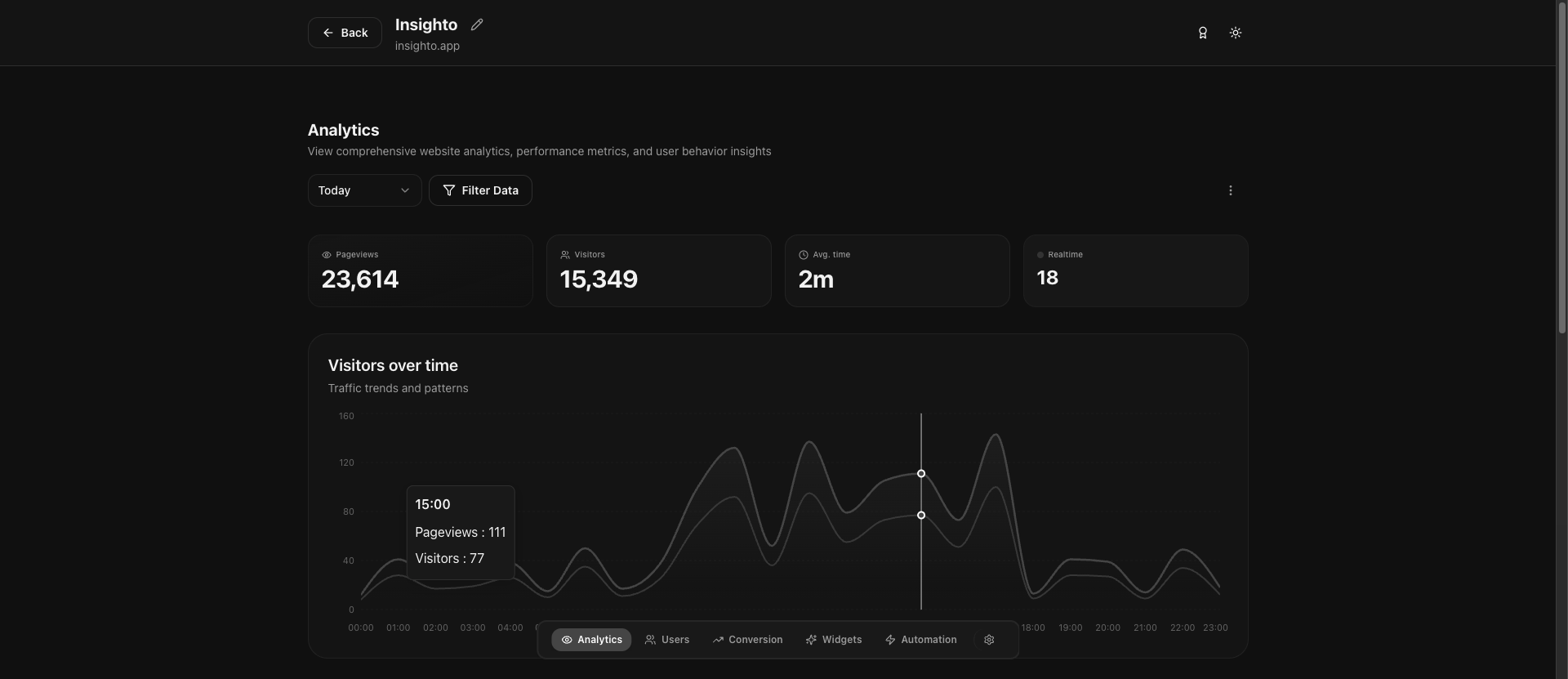
Task: Click the upper pageviews data point on chart
Action: coord(921,474)
